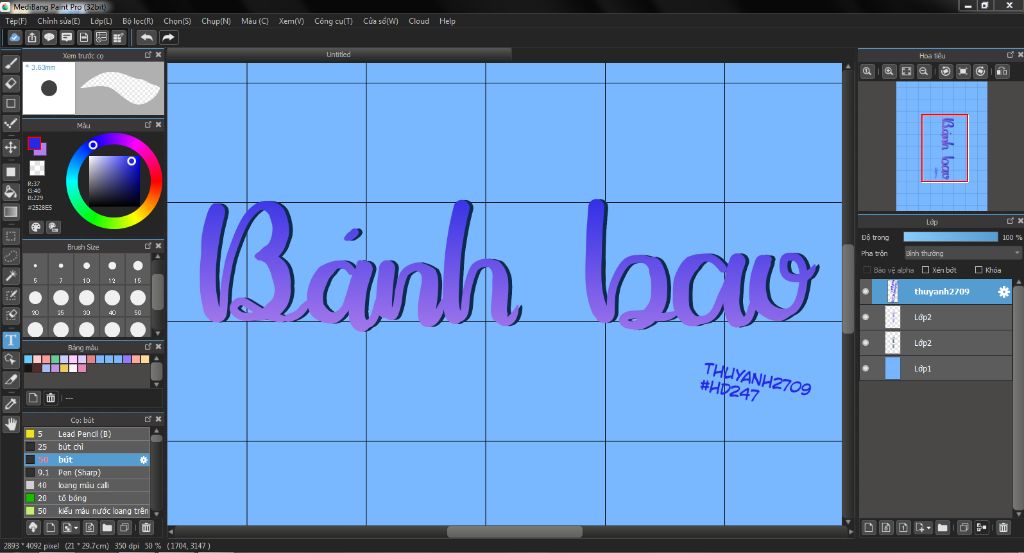The height and width of the screenshot is (553, 1024).
Task: Select the Pen (Sharp) brush
Action: tap(88, 473)
